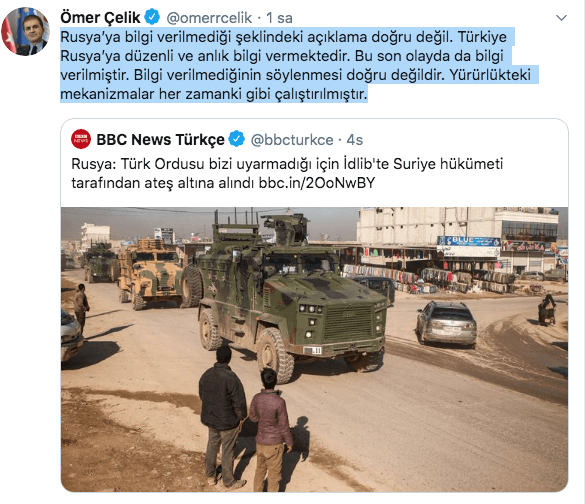Image resolution: width=585 pixels, height=504 pixels.
Task: Visit the @bbcturkce handle
Action: tap(292, 140)
